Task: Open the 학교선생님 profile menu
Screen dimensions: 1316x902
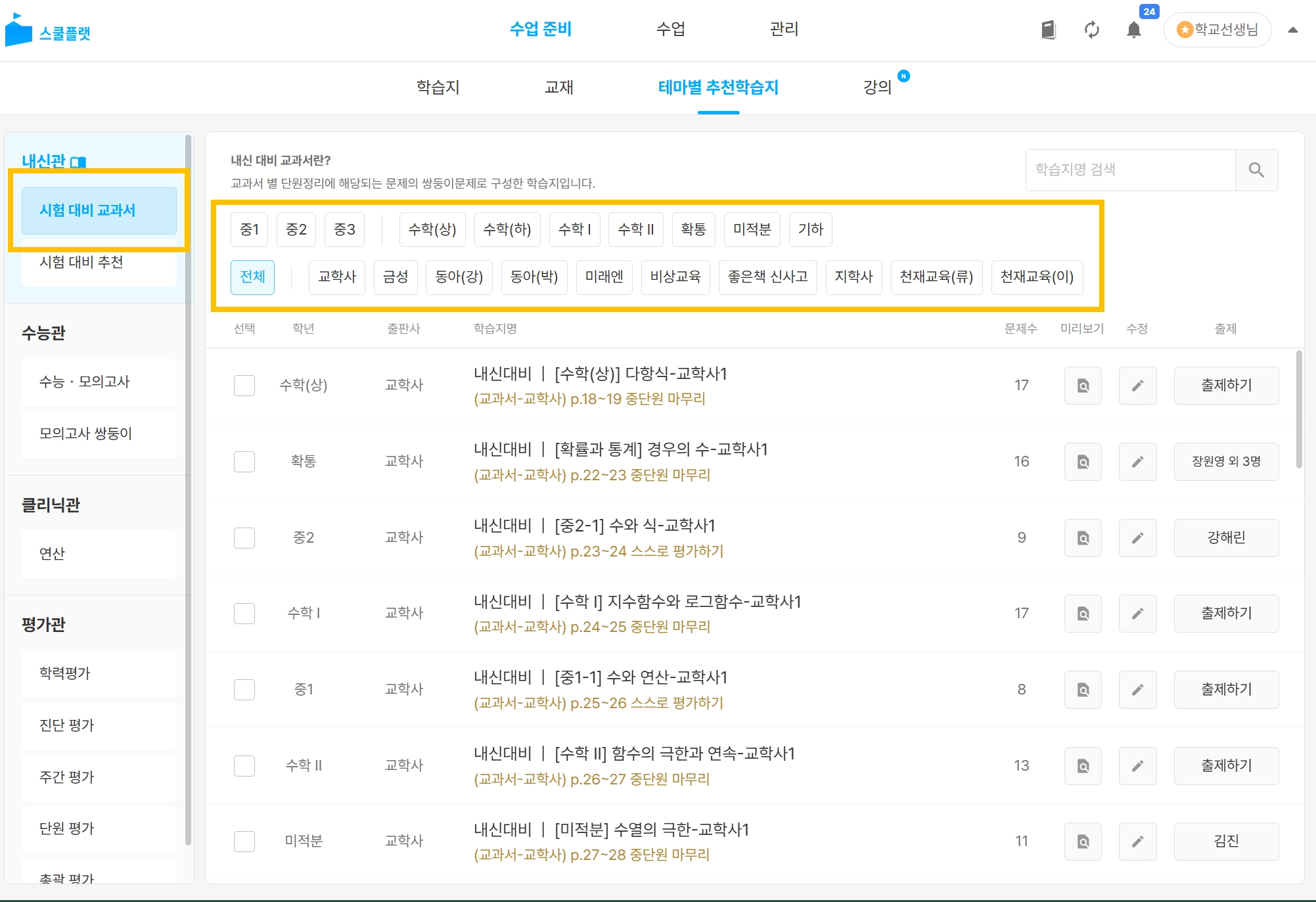Action: 1217,30
